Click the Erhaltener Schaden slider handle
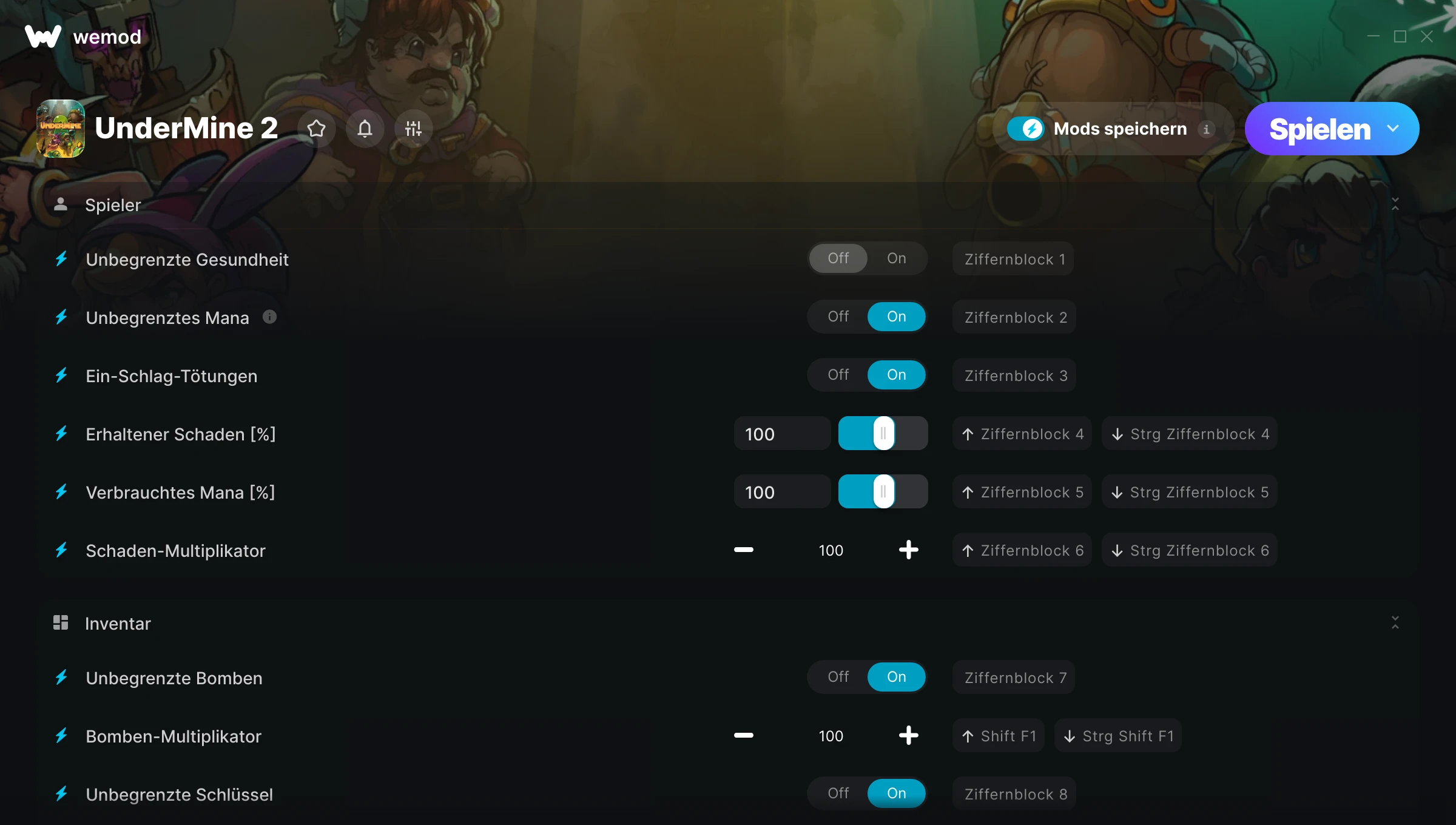This screenshot has height=825, width=1456. [x=883, y=434]
